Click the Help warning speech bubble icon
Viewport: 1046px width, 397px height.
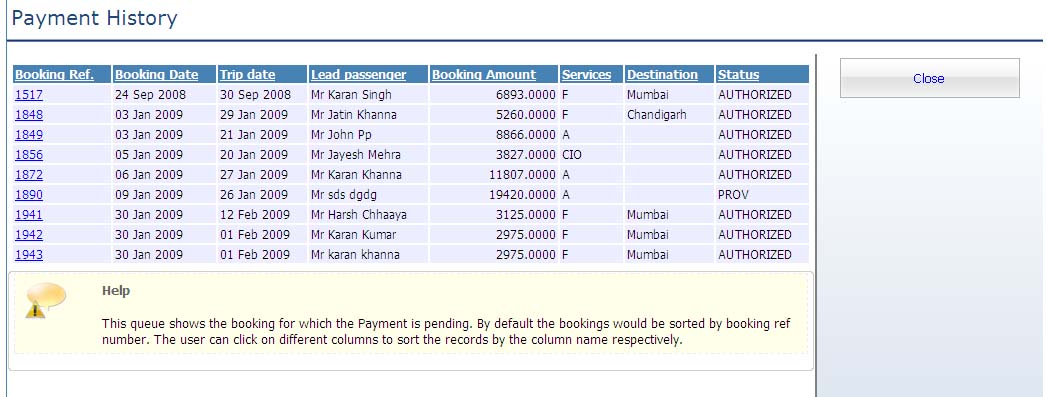coord(45,300)
